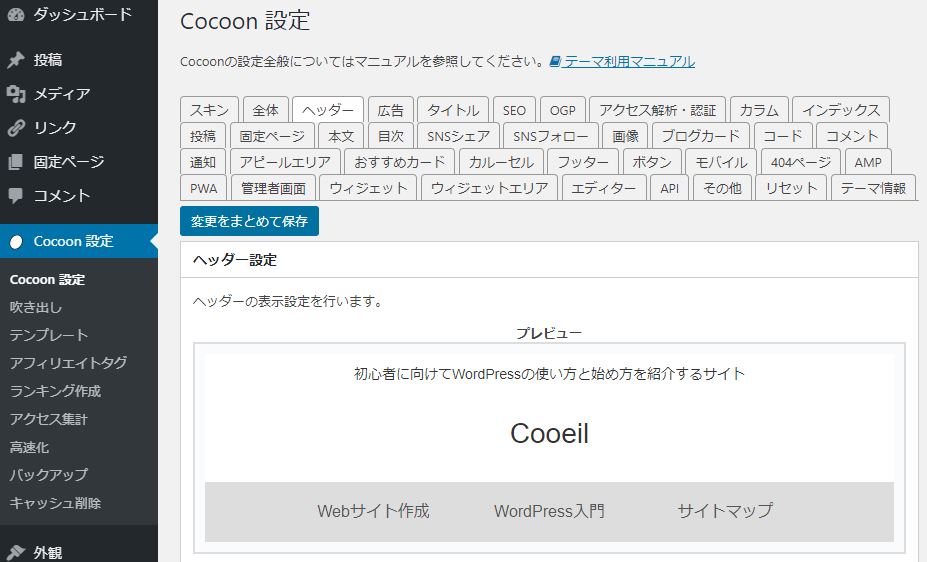This screenshot has width=927, height=562.
Task: Open the 管理者画面 tab
Action: (273, 188)
